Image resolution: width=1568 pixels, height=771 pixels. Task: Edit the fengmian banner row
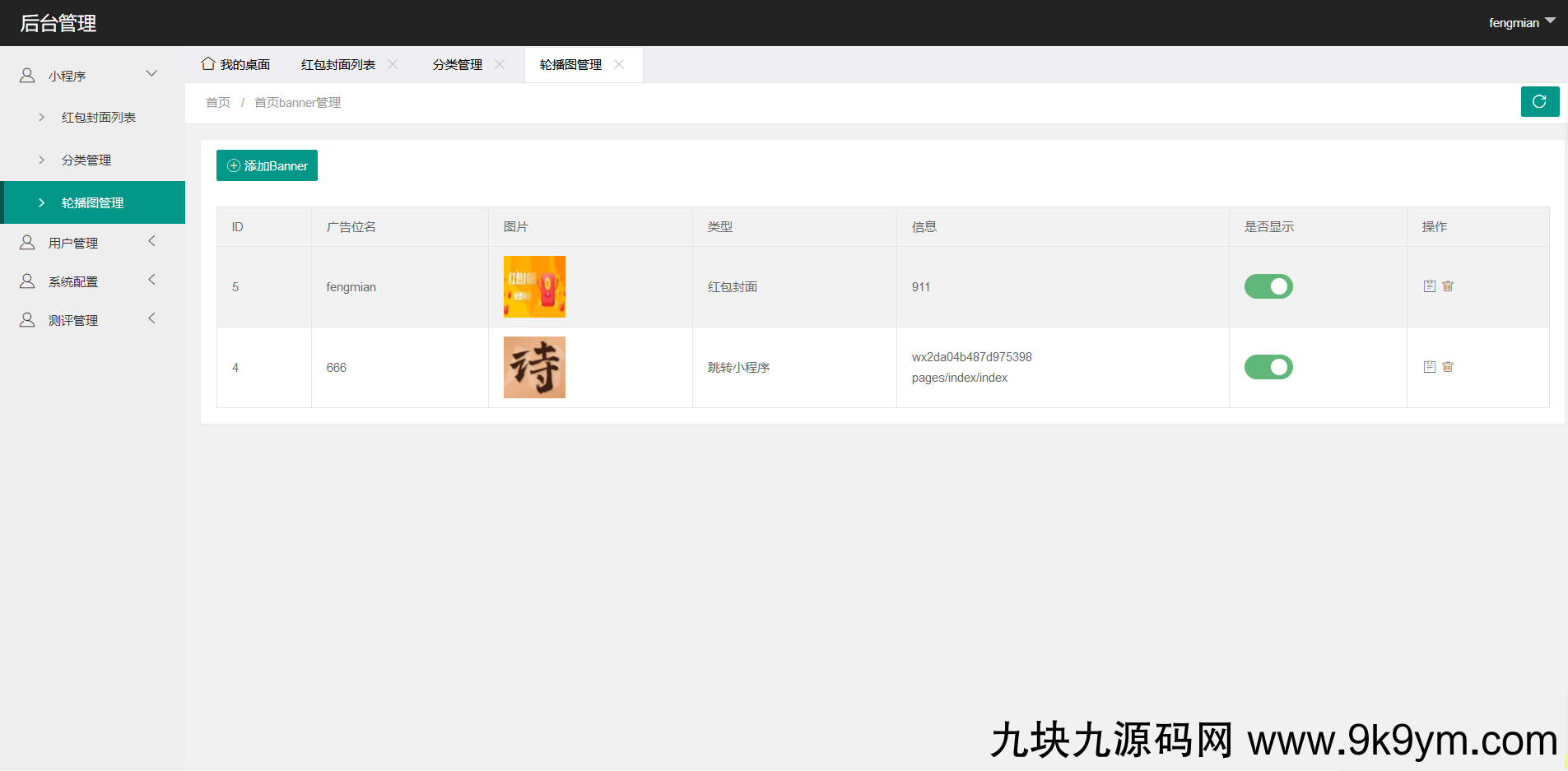1430,286
